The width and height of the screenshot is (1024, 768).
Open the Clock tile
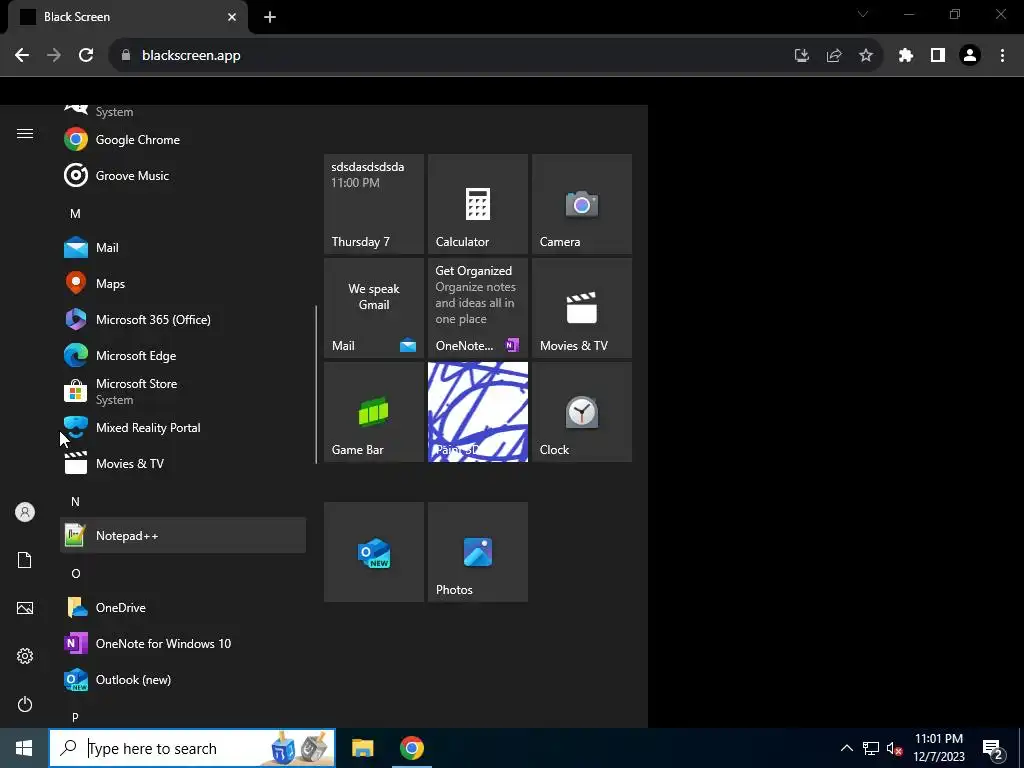pos(582,412)
